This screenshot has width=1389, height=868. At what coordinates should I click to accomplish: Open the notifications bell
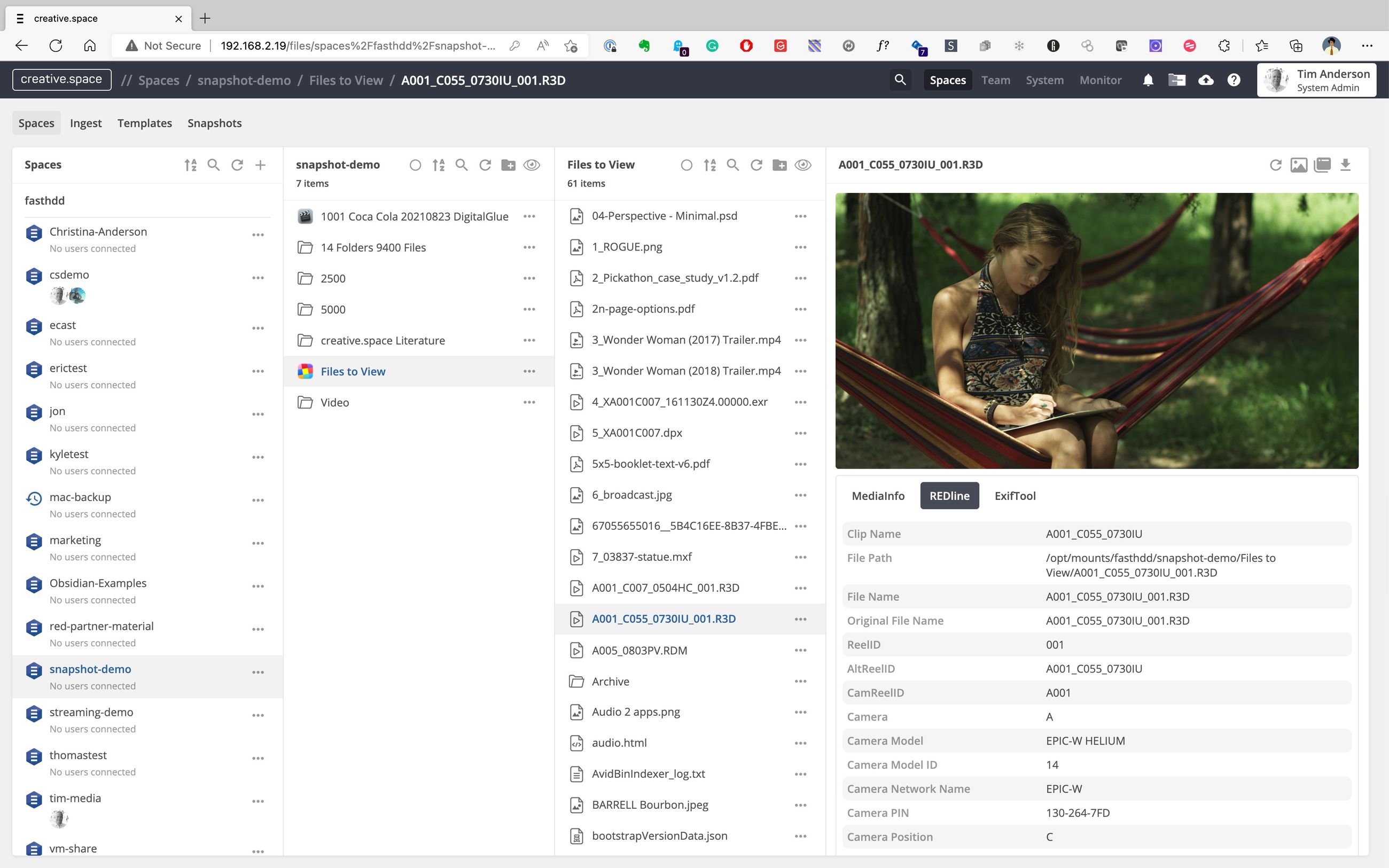1148,80
